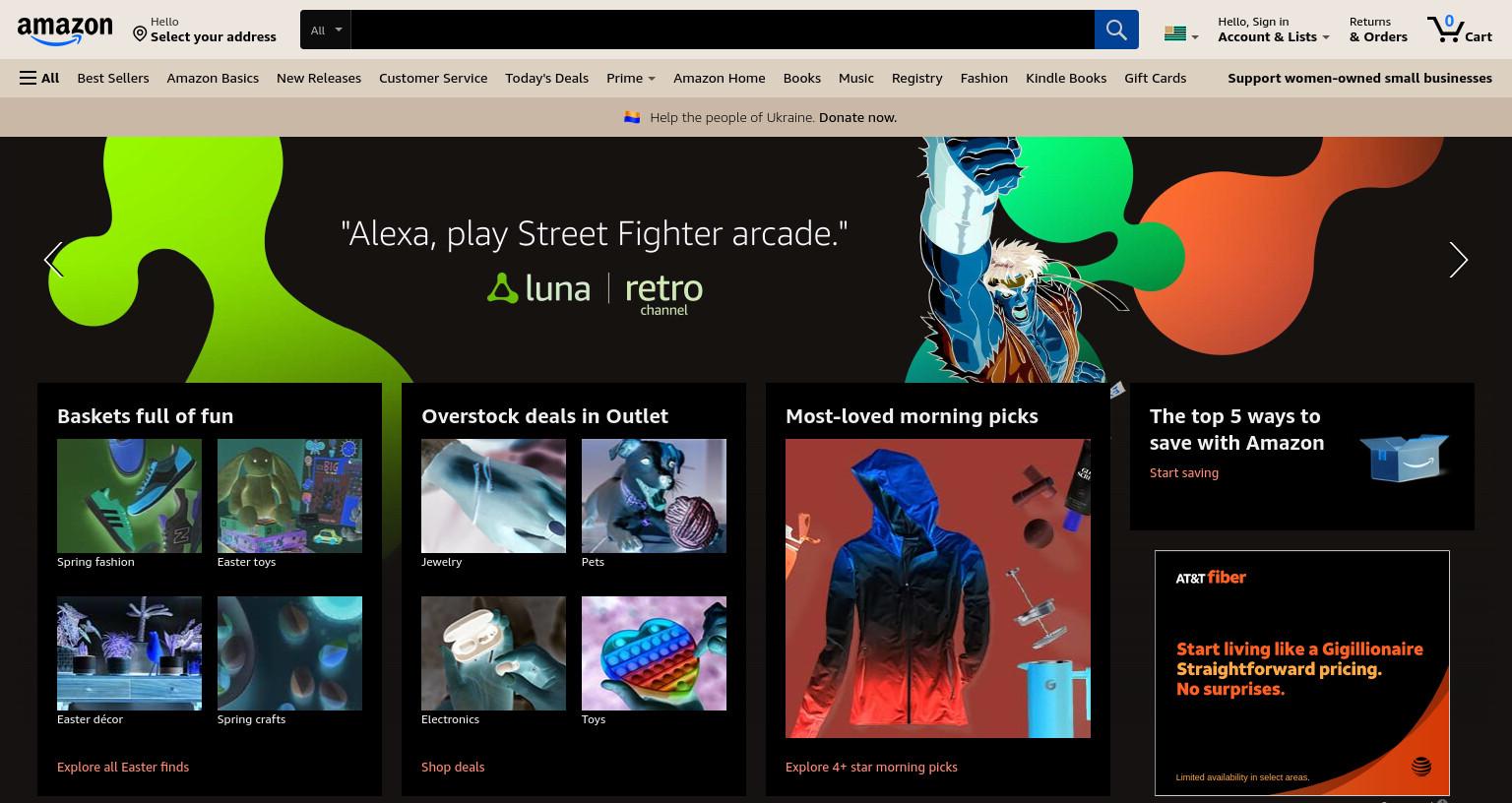Click Support women-owned small businesses
Screen dimensions: 1512x803
(1359, 78)
